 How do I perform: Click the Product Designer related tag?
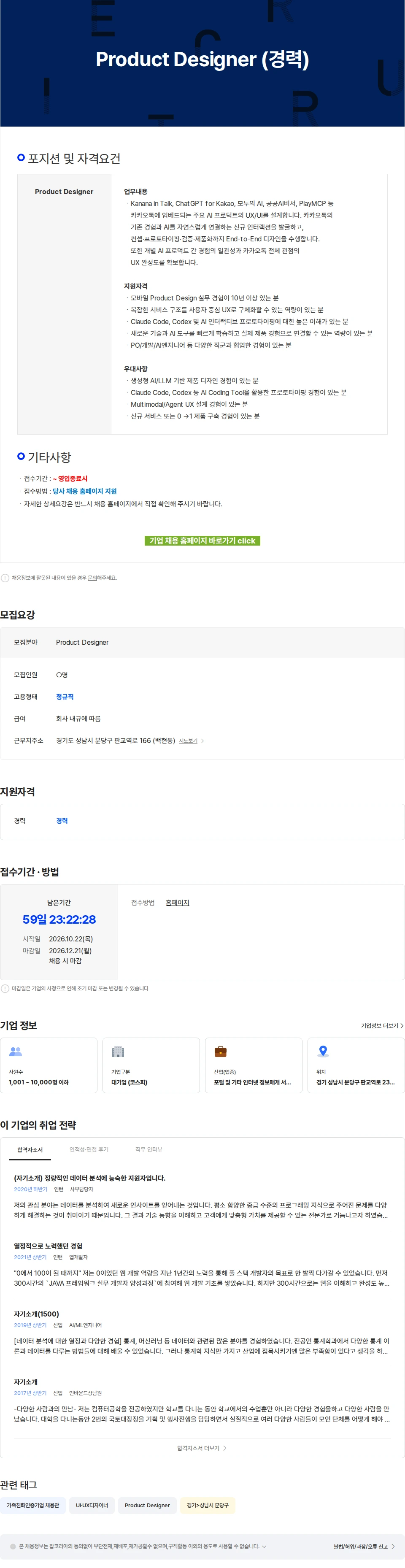[147, 1505]
